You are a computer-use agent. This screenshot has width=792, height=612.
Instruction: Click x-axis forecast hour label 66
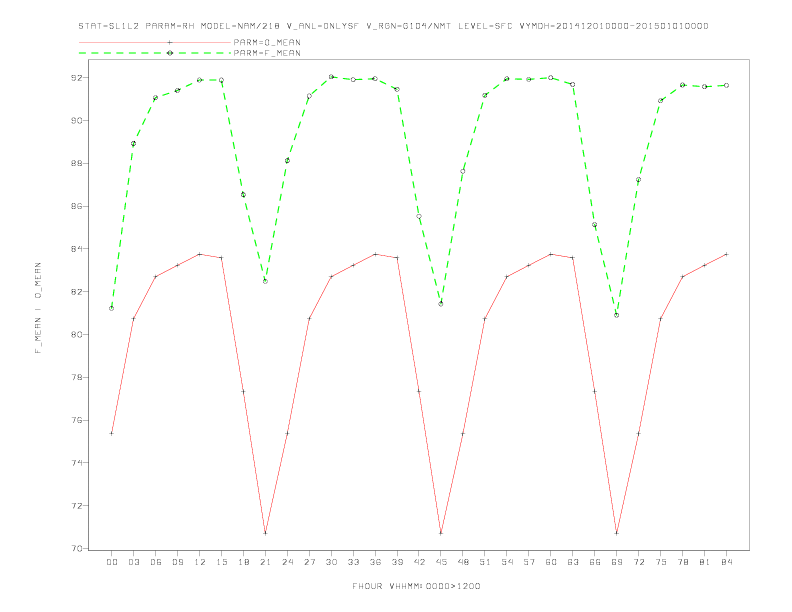pyautogui.click(x=595, y=562)
